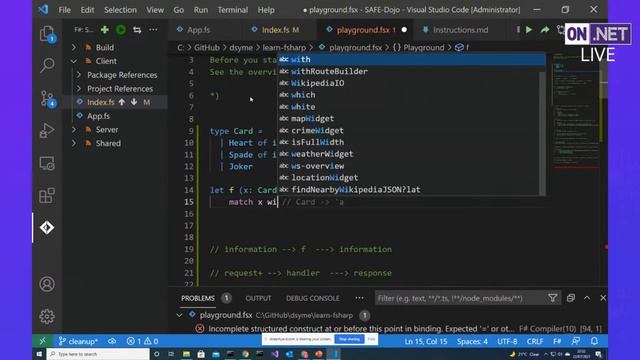
Task: Change encoding via UTF-8 status item
Action: (x=507, y=341)
